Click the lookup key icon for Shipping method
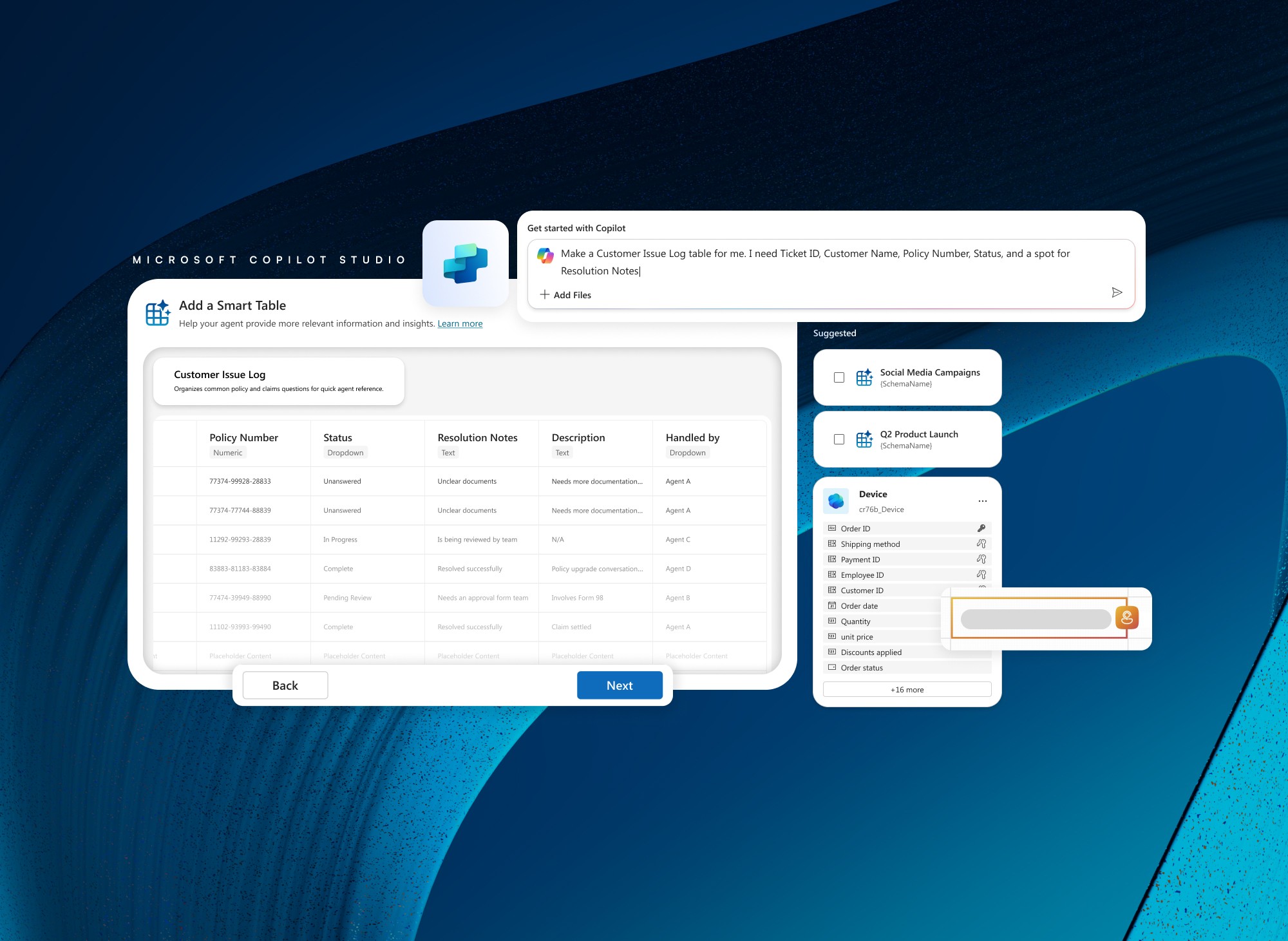This screenshot has height=941, width=1288. click(x=981, y=544)
